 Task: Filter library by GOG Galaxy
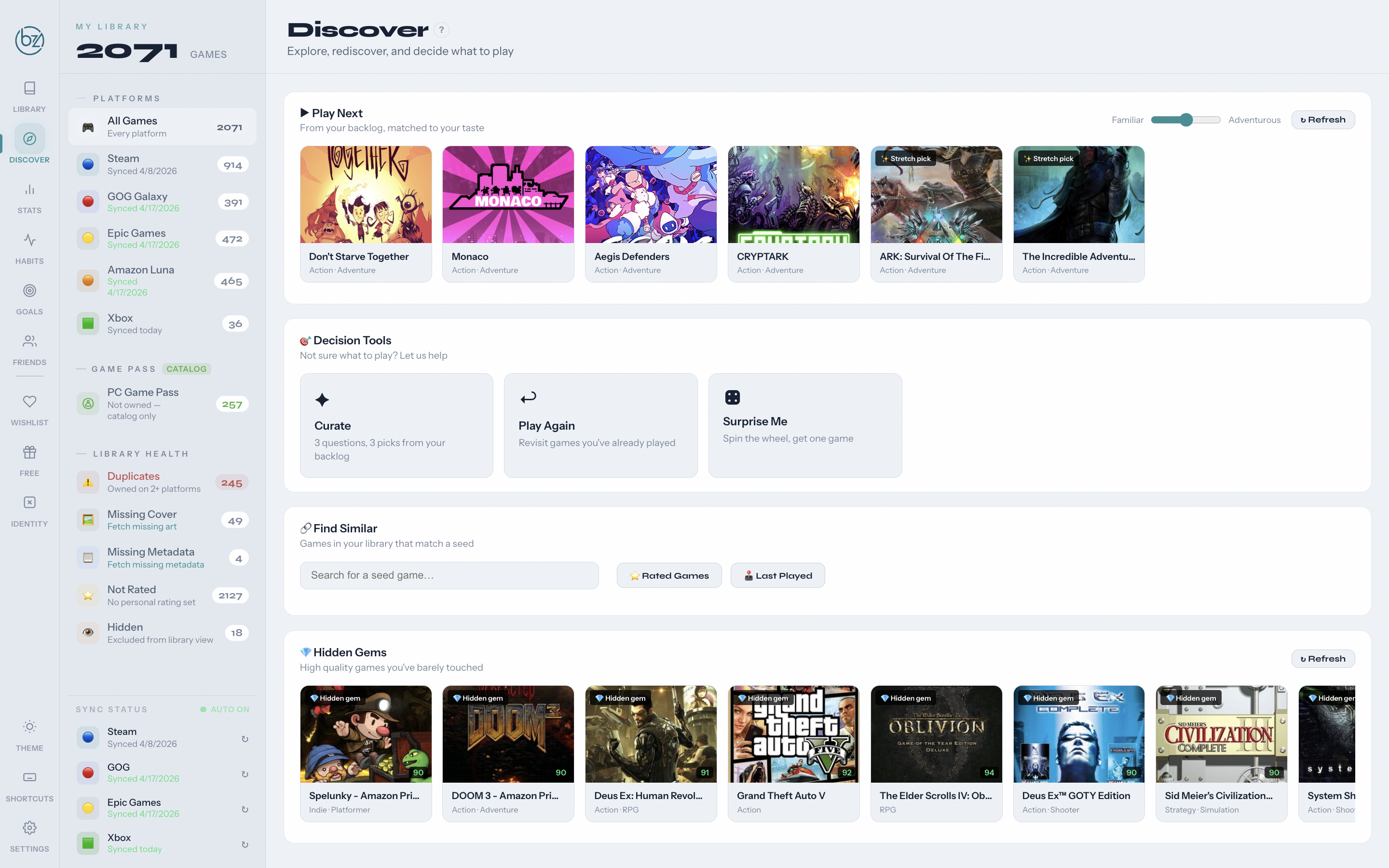pos(163,202)
